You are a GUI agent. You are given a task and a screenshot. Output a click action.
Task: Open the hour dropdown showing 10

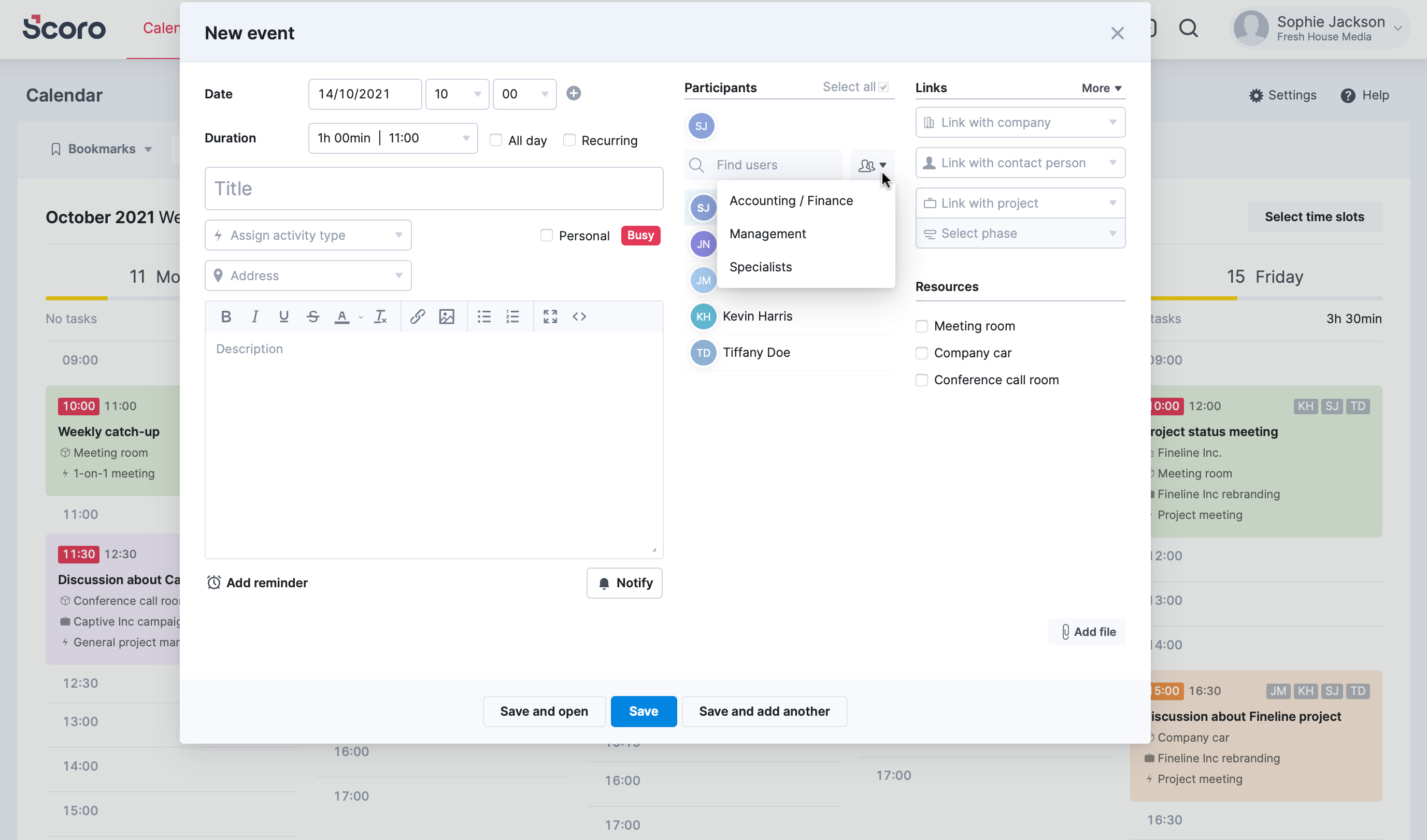[458, 94]
